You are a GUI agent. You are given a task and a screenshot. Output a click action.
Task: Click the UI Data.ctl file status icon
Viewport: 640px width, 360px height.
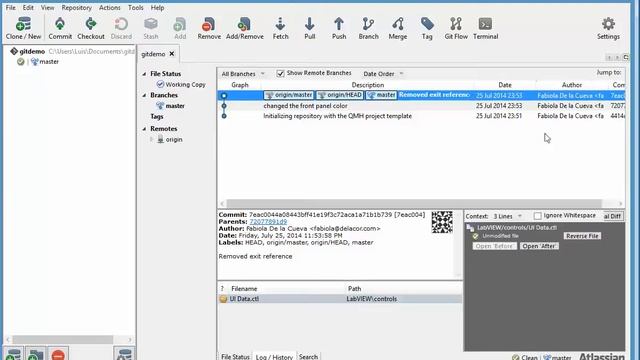click(223, 299)
